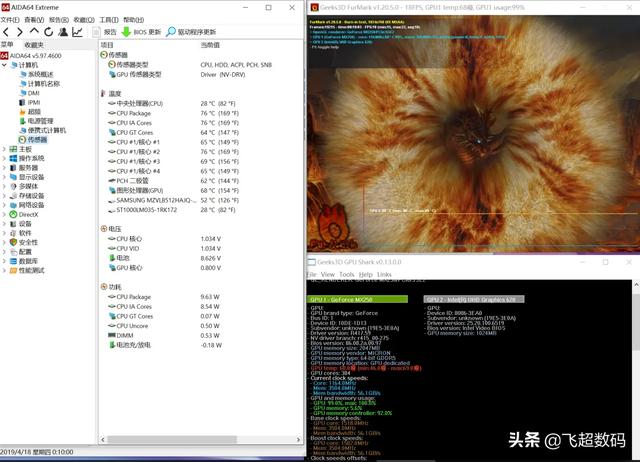The height and width of the screenshot is (462, 640).
Task: Switch to the 收藏夹 tab
Action: tap(34, 45)
